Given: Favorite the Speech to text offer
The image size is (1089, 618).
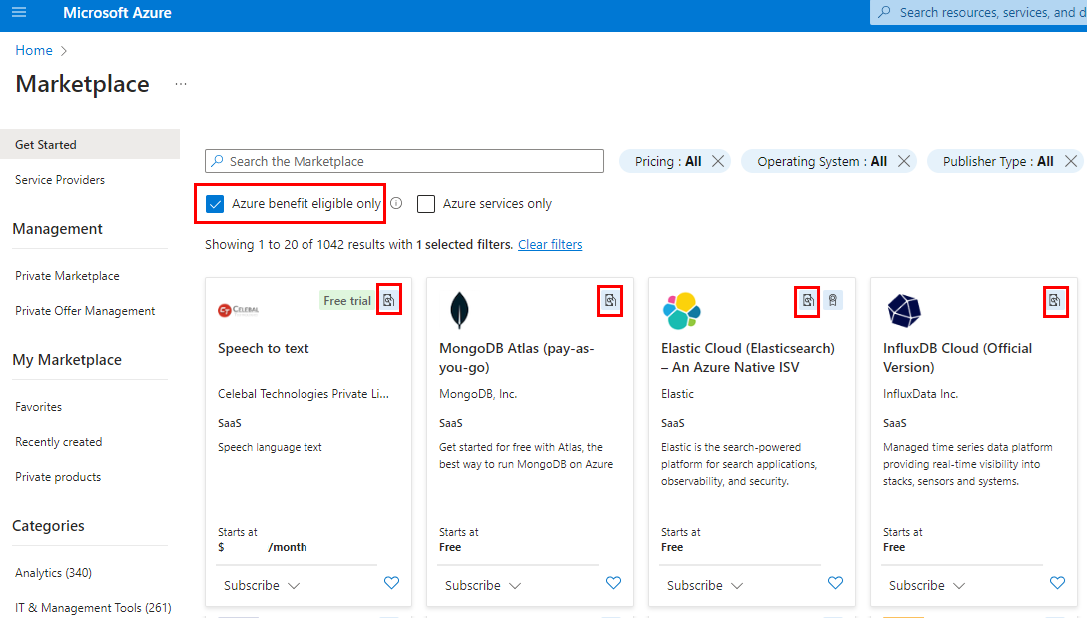Looking at the screenshot, I should tap(392, 583).
